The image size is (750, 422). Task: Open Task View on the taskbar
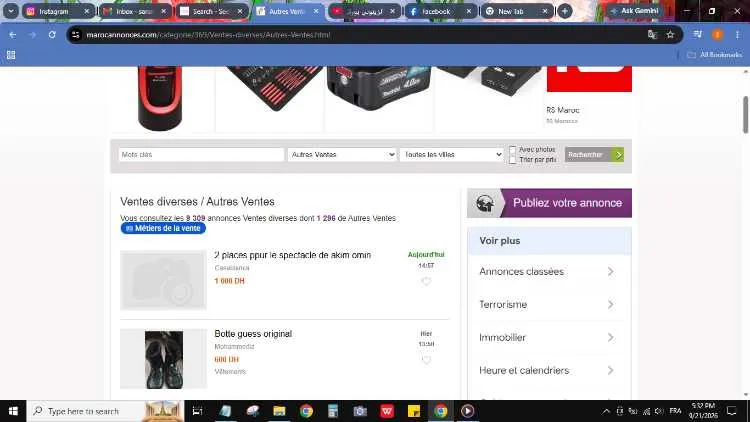click(197, 411)
